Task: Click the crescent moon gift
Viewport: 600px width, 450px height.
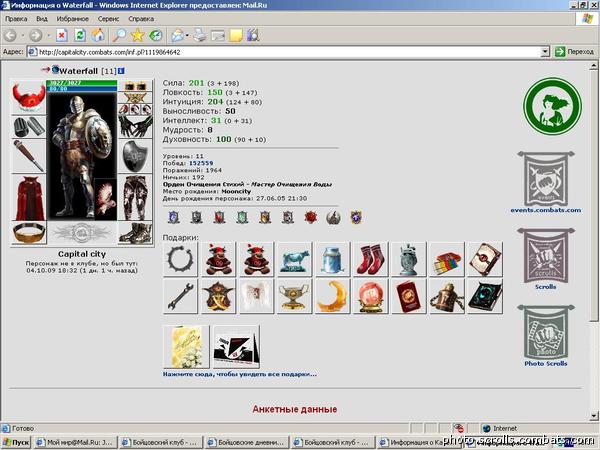Action: tap(333, 296)
